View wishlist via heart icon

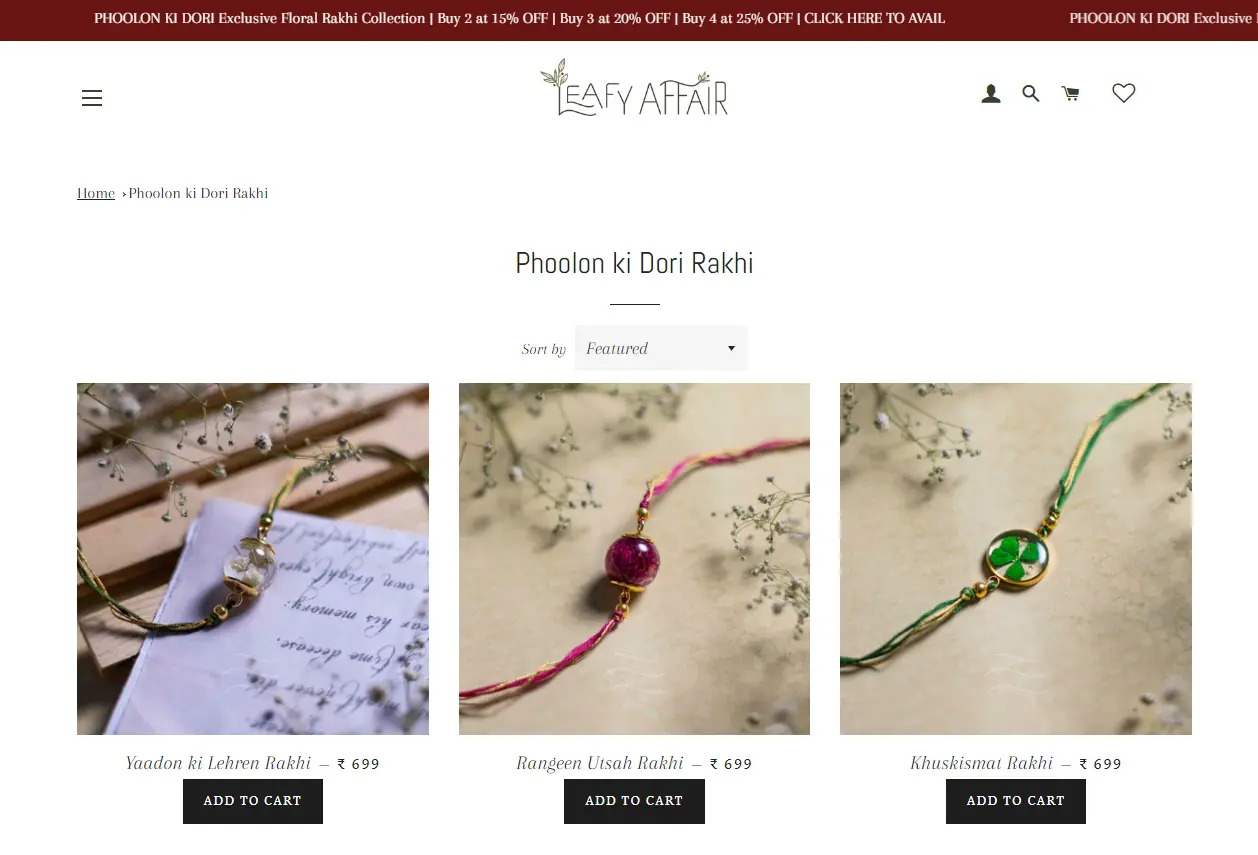click(1124, 93)
